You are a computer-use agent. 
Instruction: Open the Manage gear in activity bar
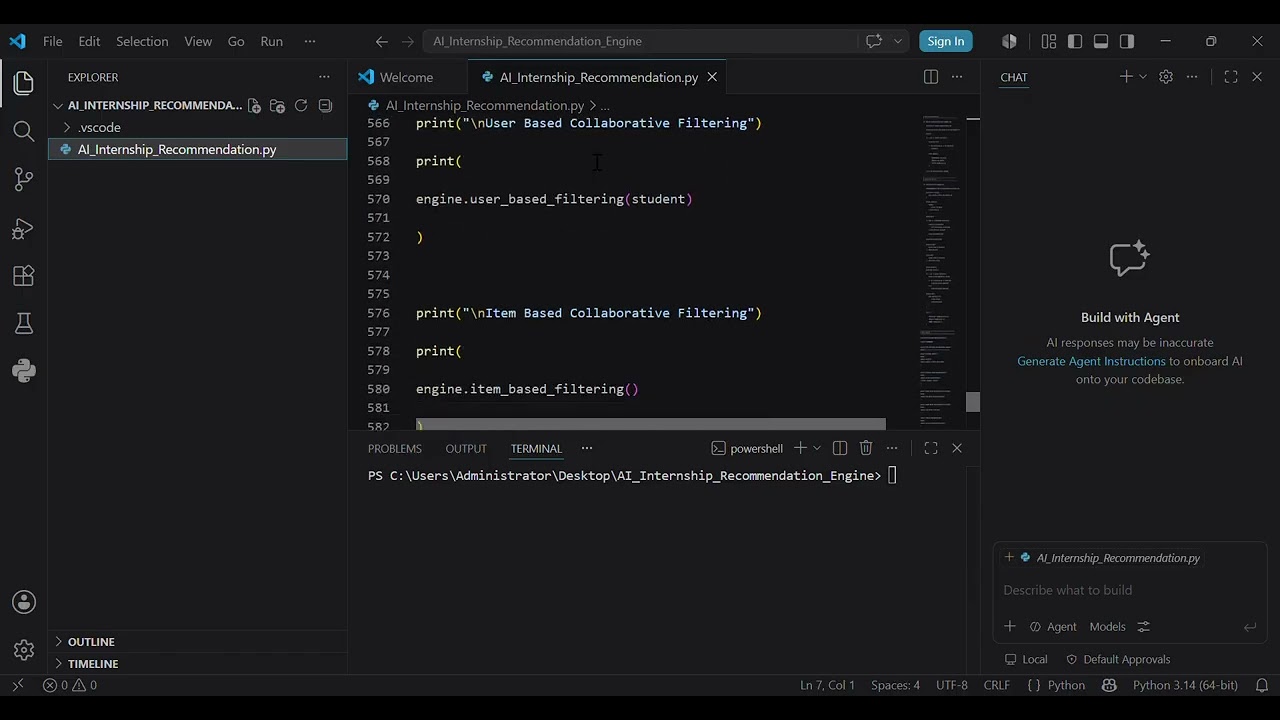point(24,650)
